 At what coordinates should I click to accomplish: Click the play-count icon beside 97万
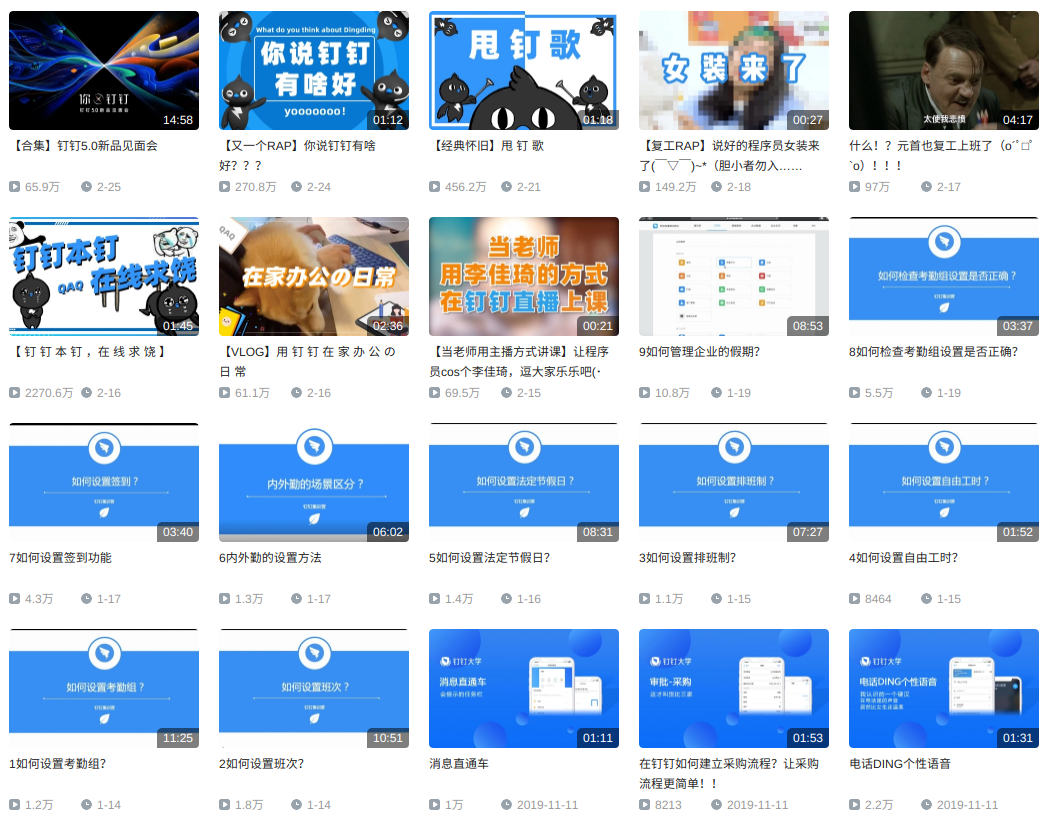(854, 187)
